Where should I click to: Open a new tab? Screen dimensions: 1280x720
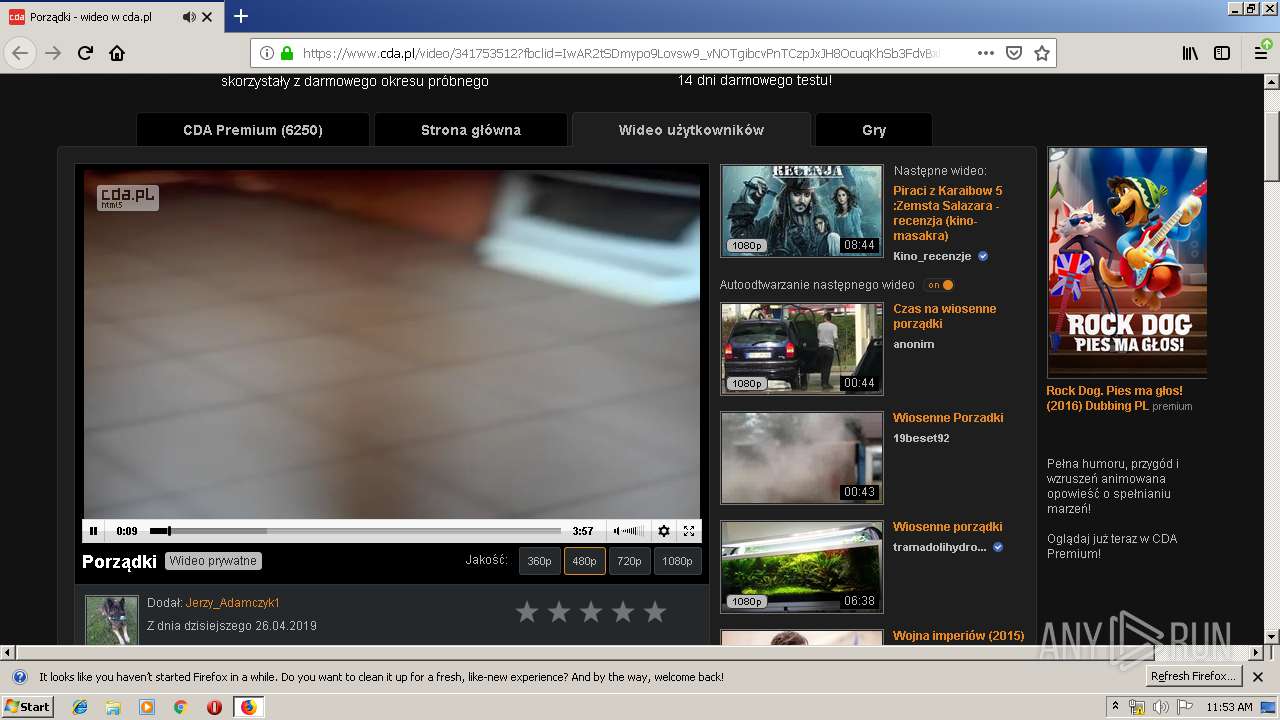coord(241,16)
